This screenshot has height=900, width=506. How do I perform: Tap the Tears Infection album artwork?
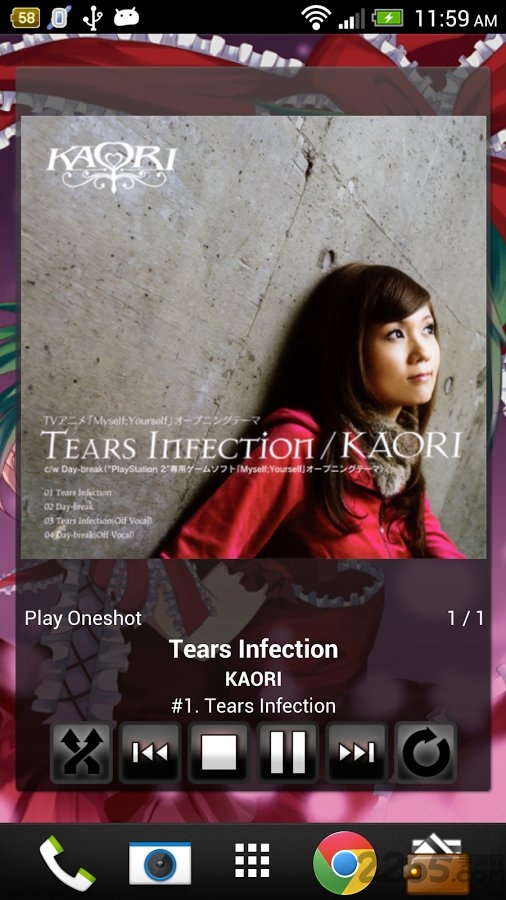pos(254,337)
